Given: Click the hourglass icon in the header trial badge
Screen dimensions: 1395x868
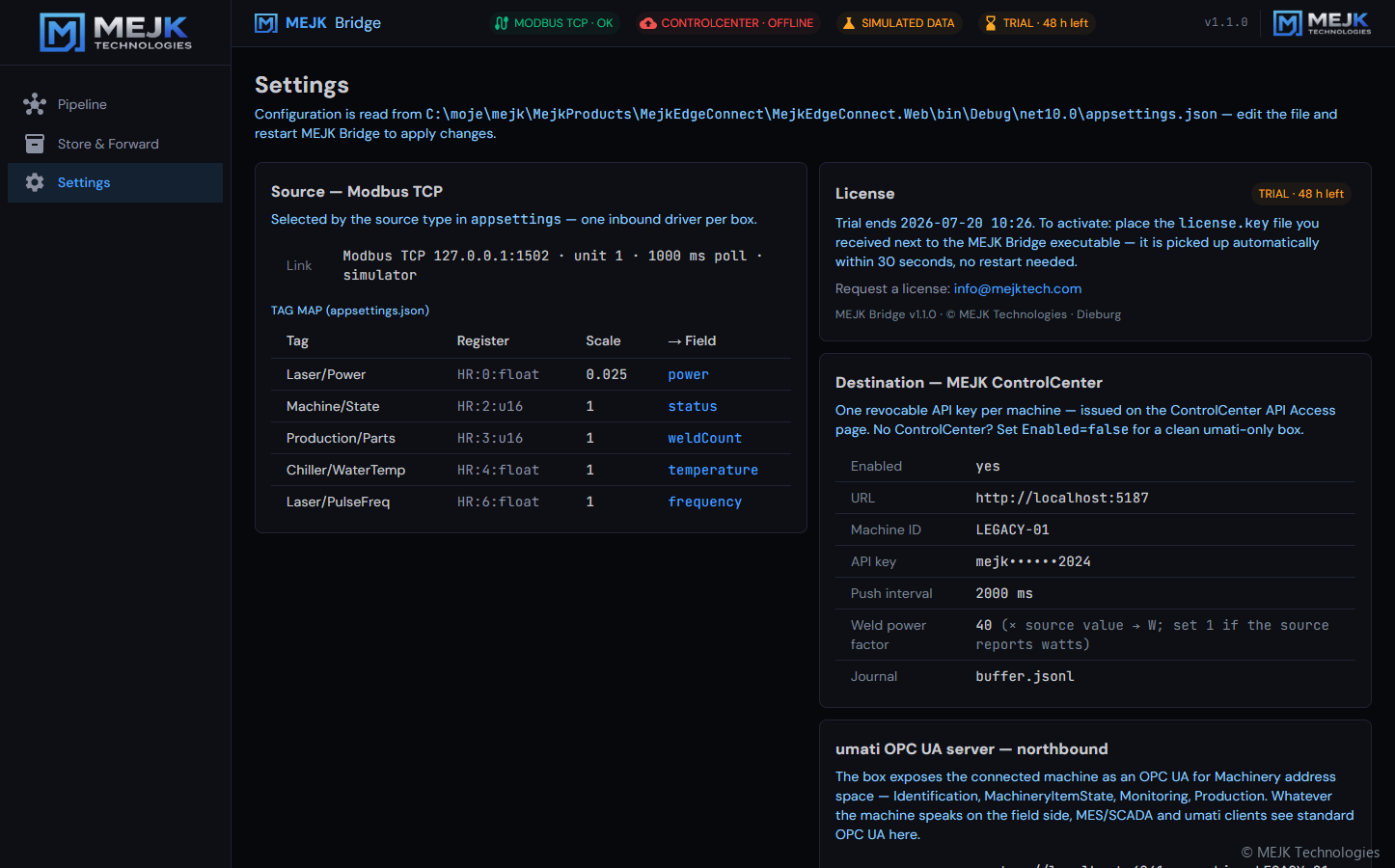Looking at the screenshot, I should 991,23.
